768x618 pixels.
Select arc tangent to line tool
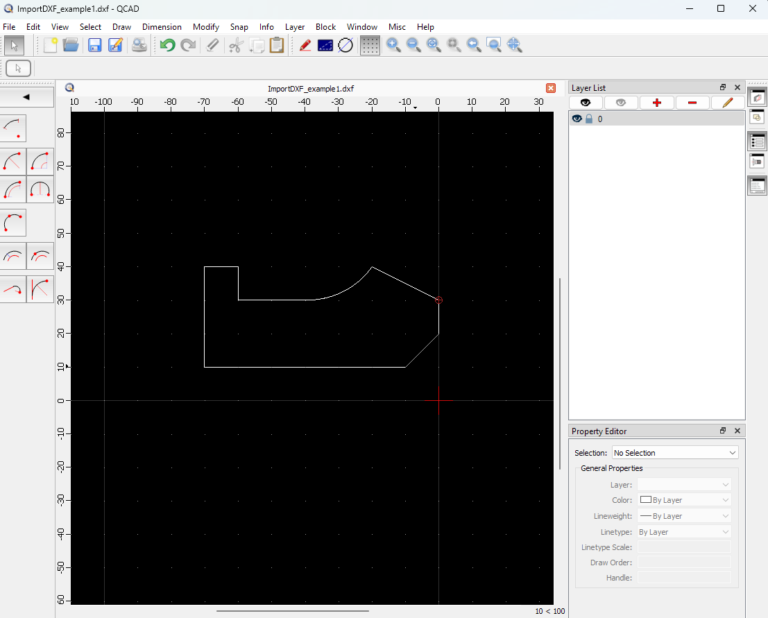click(x=40, y=289)
